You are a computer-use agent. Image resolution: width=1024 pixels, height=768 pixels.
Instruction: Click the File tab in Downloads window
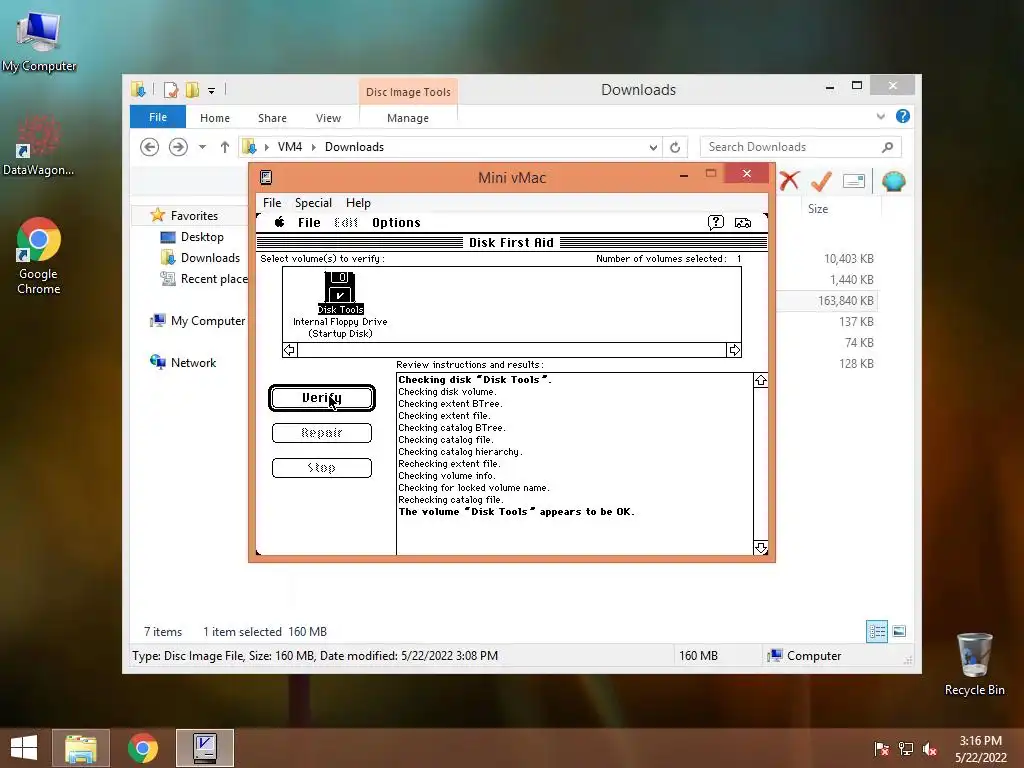(x=158, y=117)
